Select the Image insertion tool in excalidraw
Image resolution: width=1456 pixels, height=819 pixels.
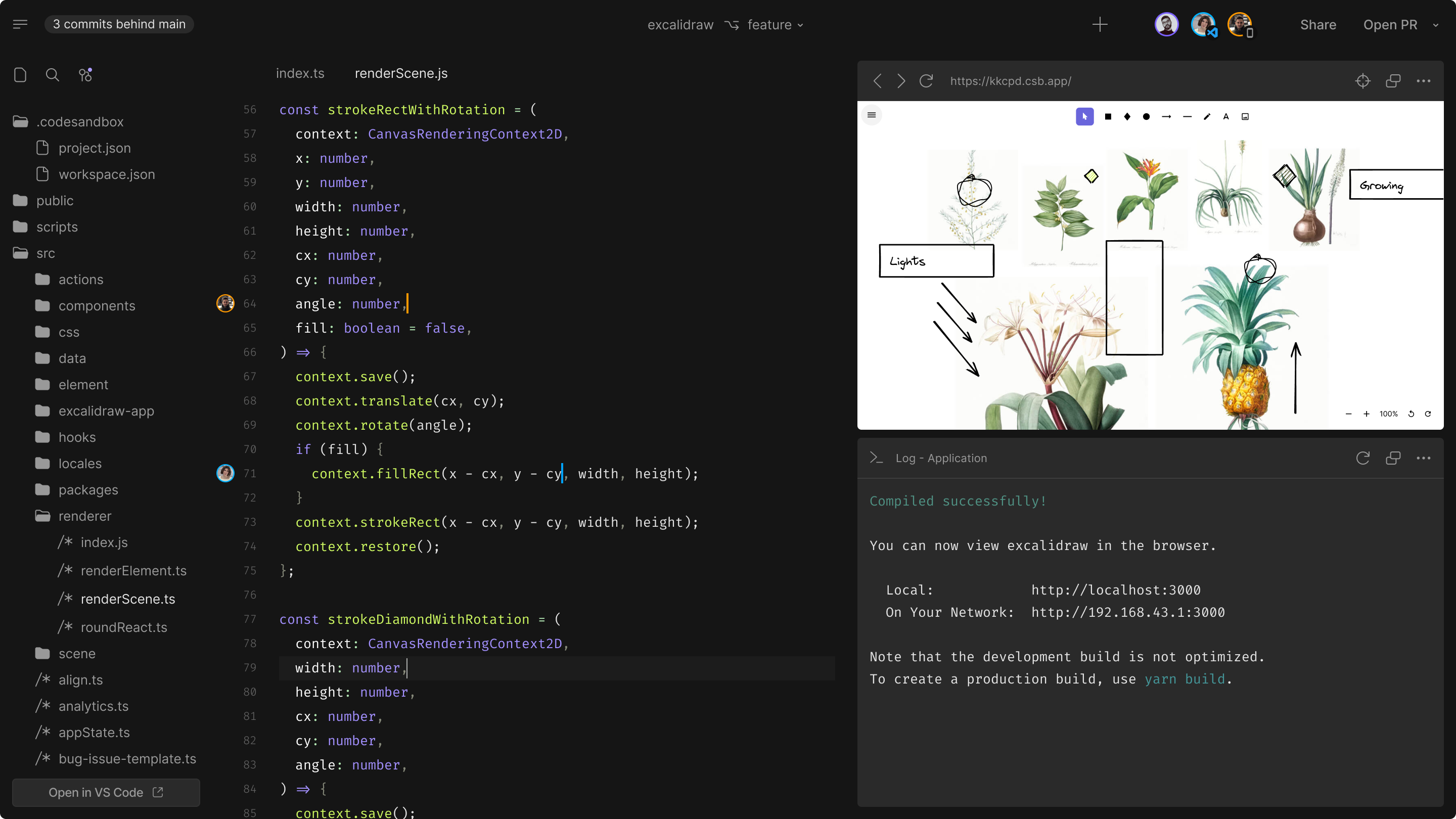tap(1245, 116)
